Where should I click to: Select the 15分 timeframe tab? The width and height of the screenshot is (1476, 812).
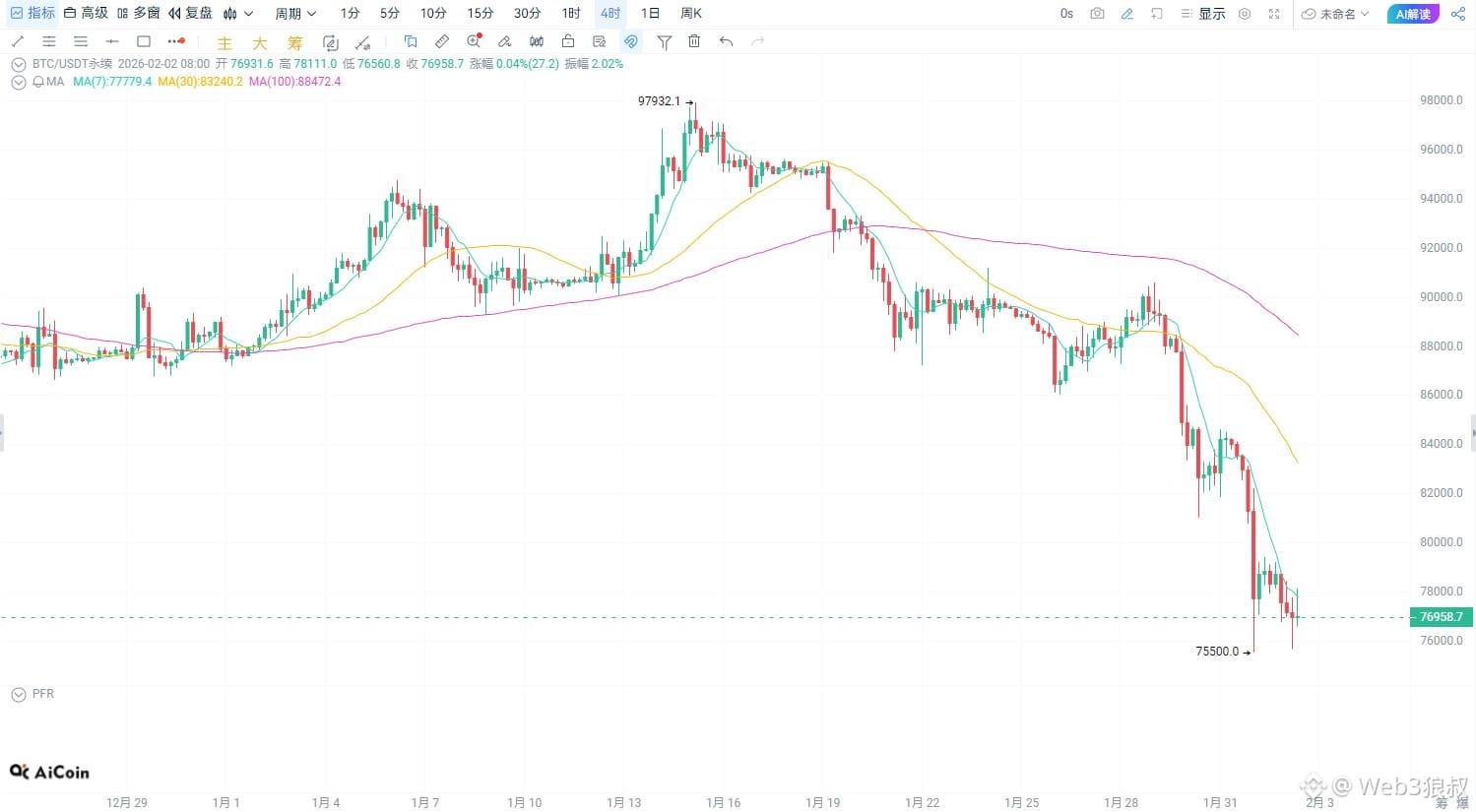tap(481, 14)
